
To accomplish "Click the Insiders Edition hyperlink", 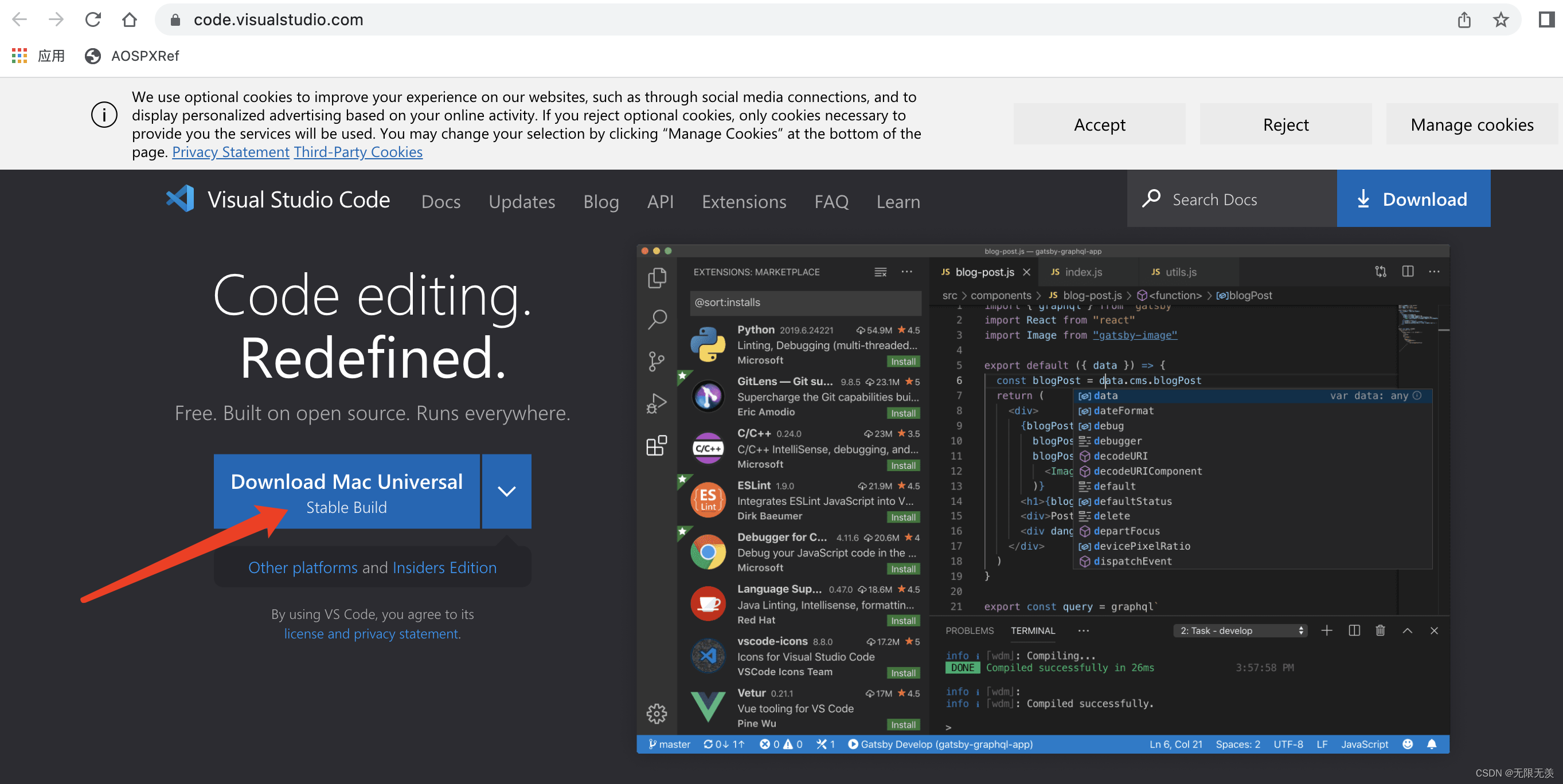I will pyautogui.click(x=445, y=567).
